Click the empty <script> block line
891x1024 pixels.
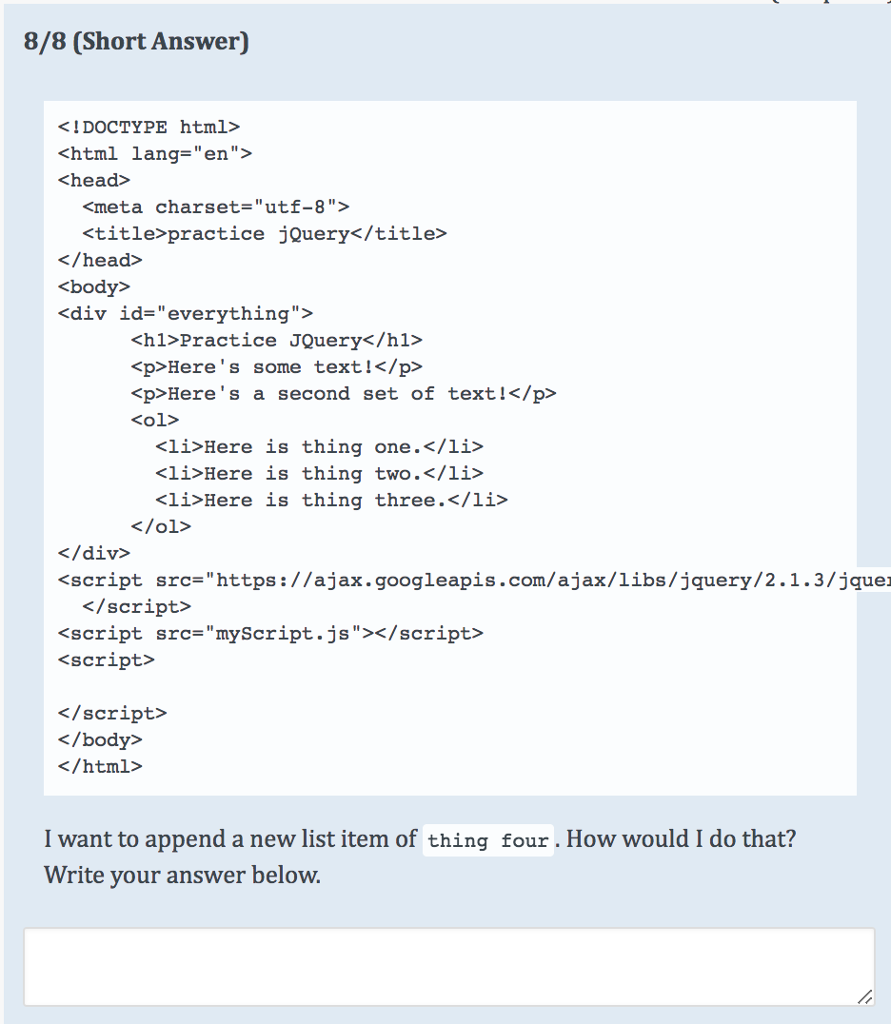coord(100,660)
